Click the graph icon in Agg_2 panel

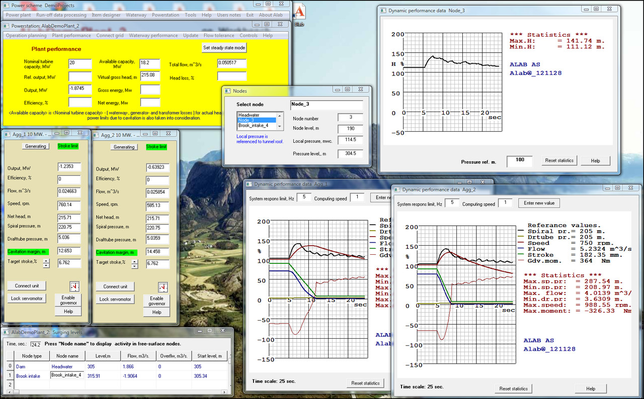point(163,287)
